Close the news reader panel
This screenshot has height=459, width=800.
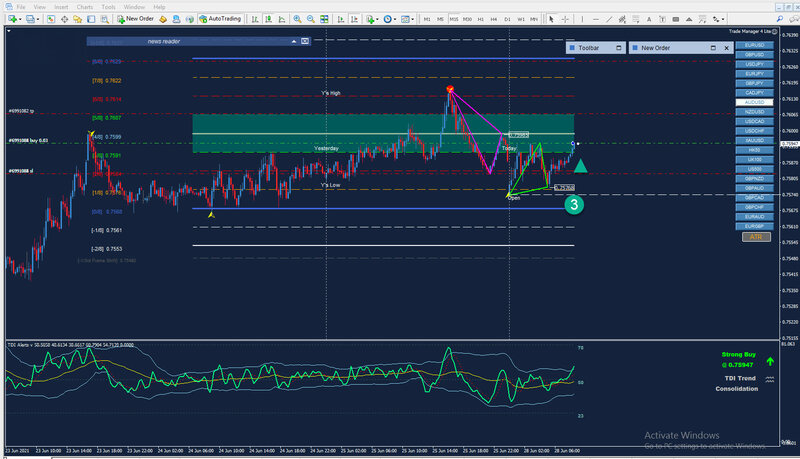pyautogui.click(x=303, y=42)
